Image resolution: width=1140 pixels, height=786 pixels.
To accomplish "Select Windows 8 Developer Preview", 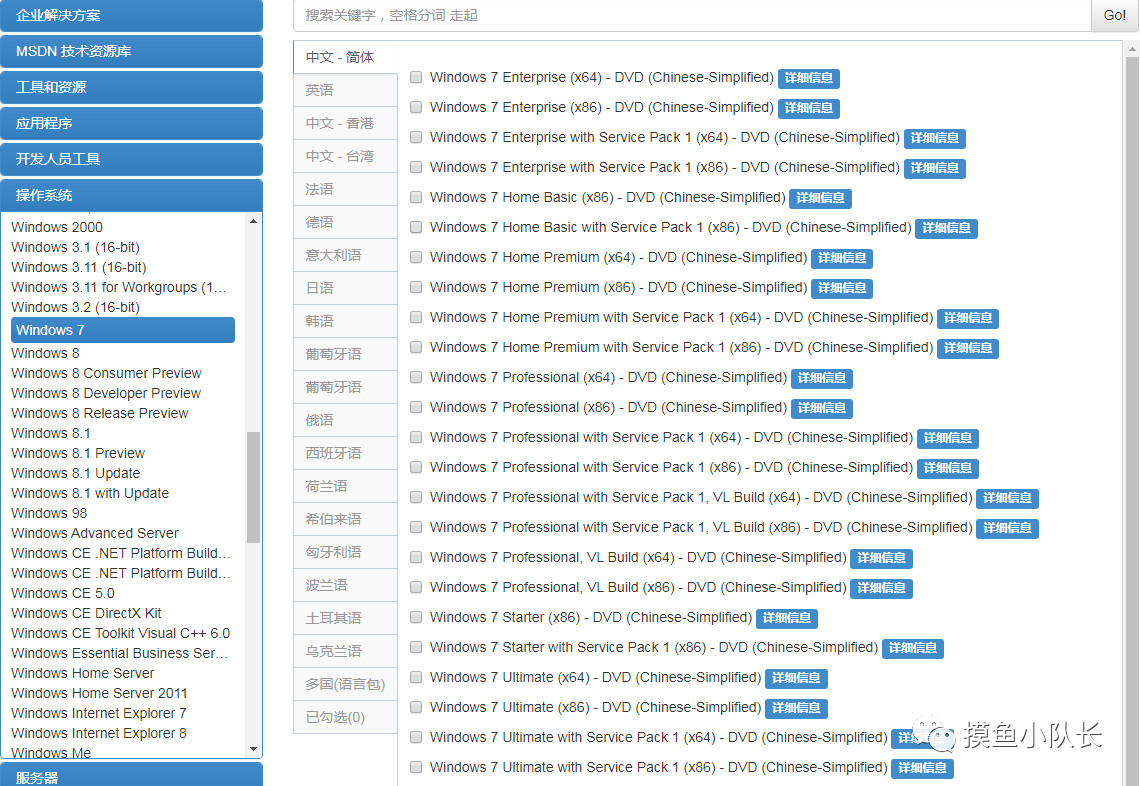I will tap(106, 393).
